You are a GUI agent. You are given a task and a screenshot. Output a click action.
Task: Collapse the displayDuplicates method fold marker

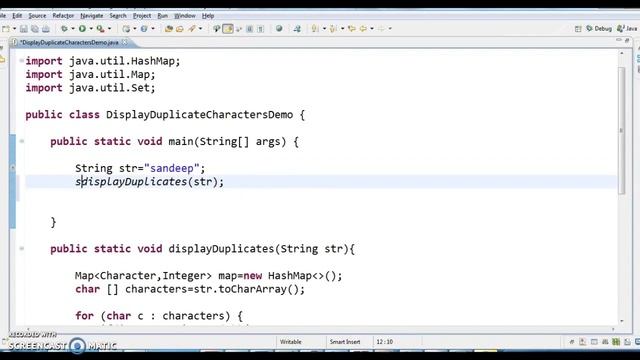(22, 249)
